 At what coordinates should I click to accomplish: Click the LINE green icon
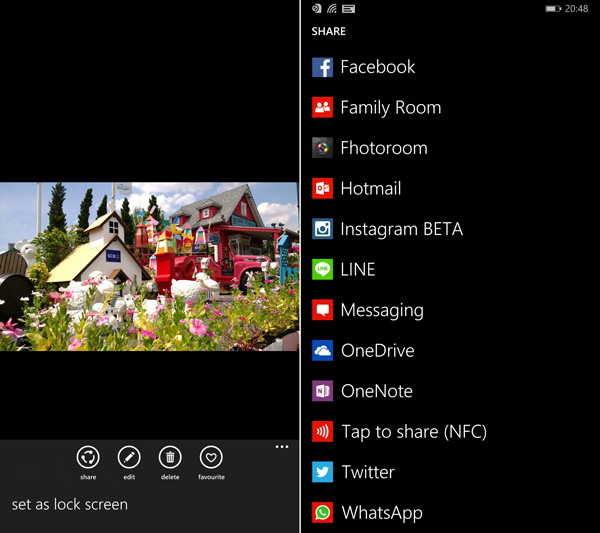[322, 269]
